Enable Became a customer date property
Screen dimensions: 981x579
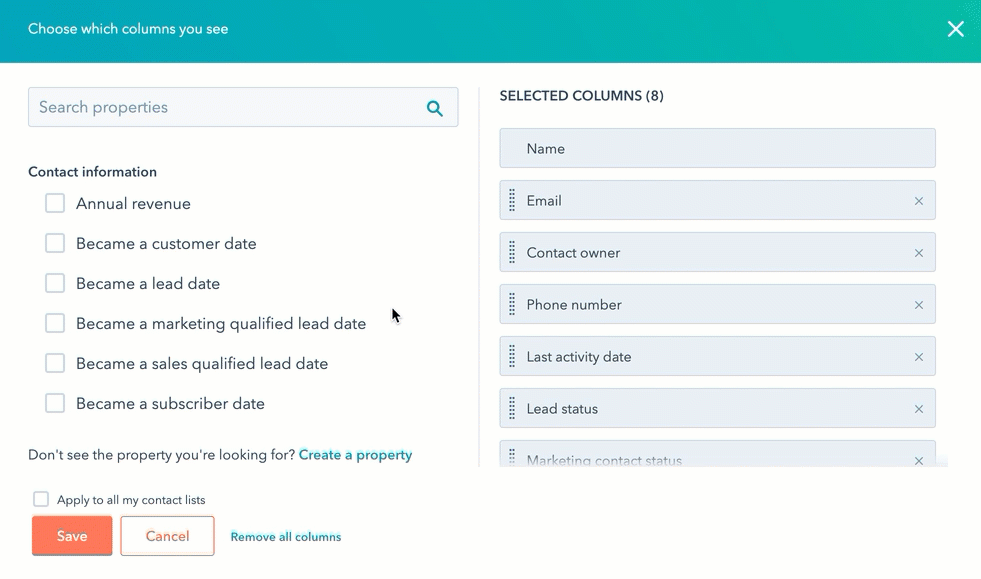coord(55,243)
